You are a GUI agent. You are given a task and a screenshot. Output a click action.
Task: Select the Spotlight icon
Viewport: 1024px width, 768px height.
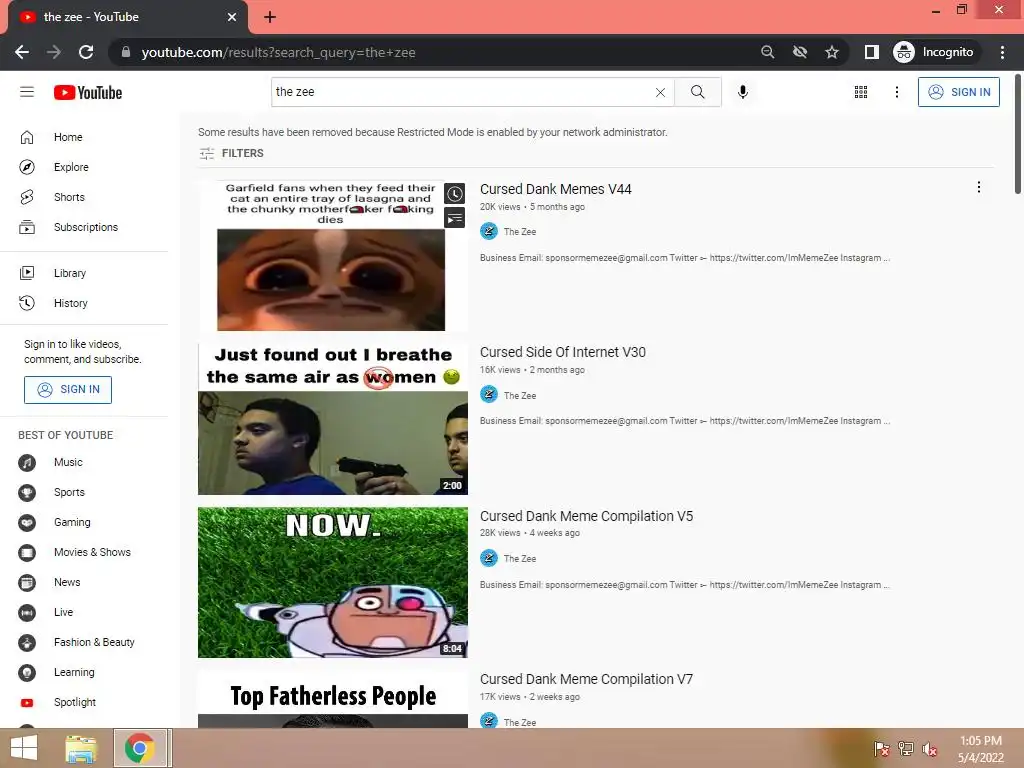[x=27, y=703]
